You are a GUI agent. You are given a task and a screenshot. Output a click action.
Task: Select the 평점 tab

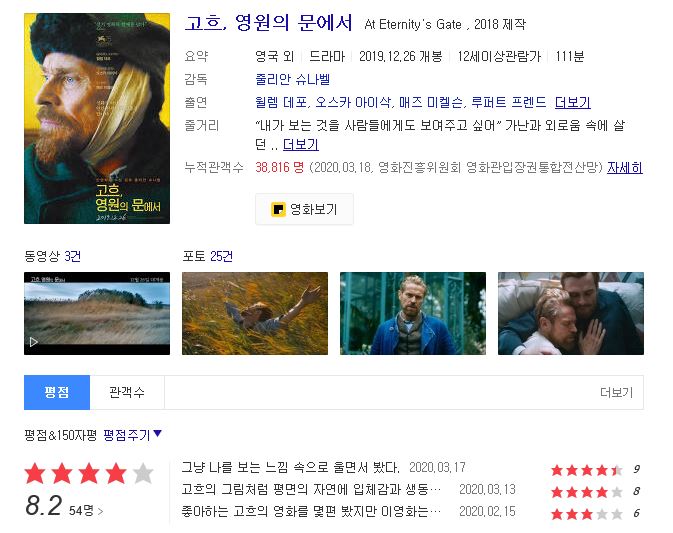pyautogui.click(x=57, y=392)
